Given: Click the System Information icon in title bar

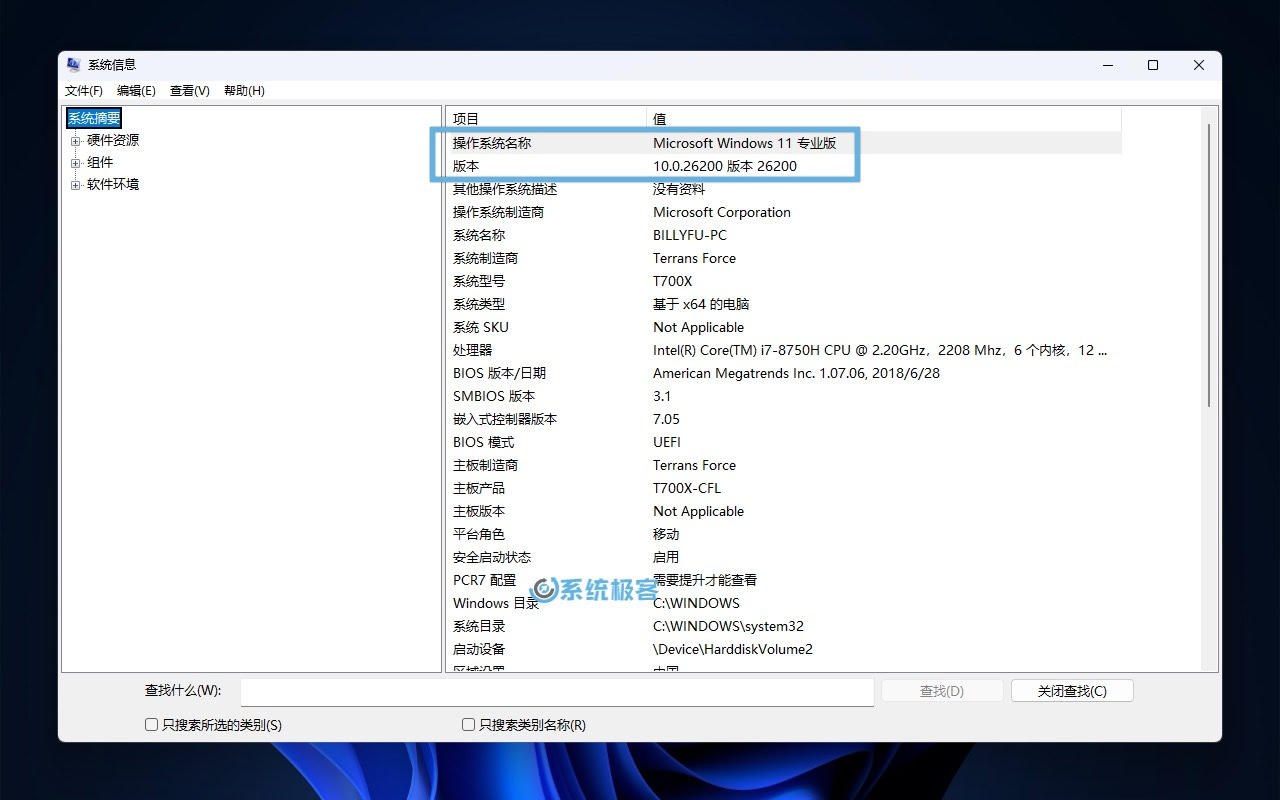Looking at the screenshot, I should (x=73, y=64).
